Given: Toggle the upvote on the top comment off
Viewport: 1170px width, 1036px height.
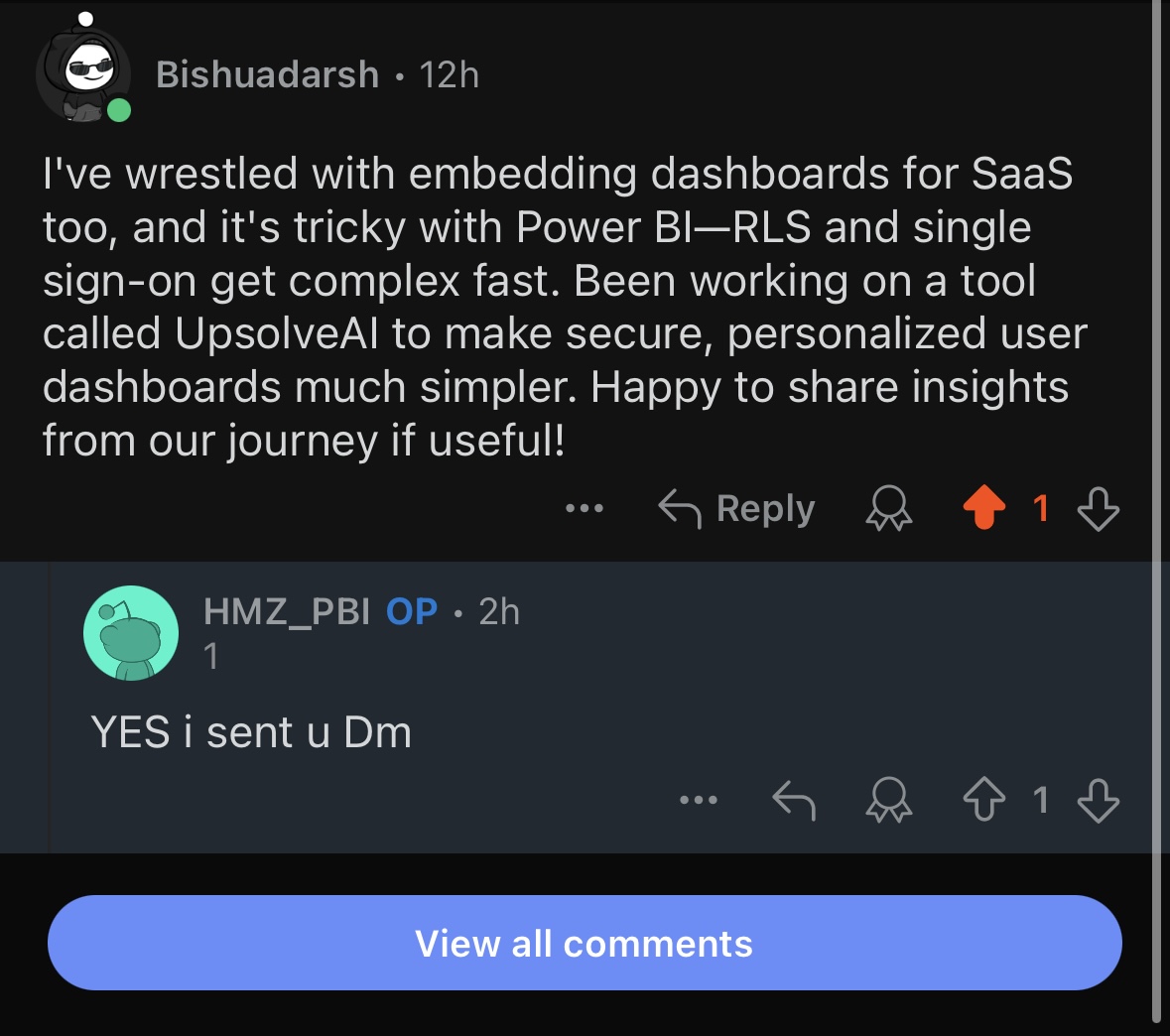Looking at the screenshot, I should click(983, 509).
